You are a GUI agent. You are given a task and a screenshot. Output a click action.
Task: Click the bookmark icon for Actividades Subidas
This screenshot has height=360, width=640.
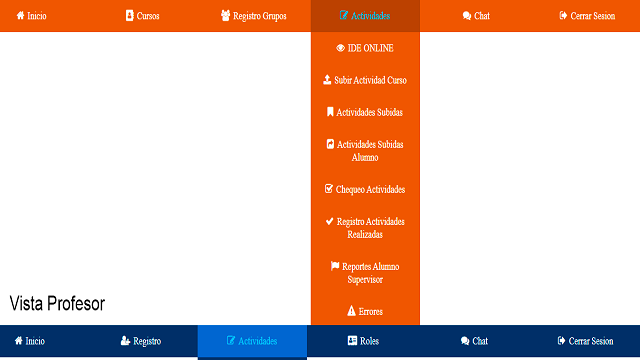[330, 112]
